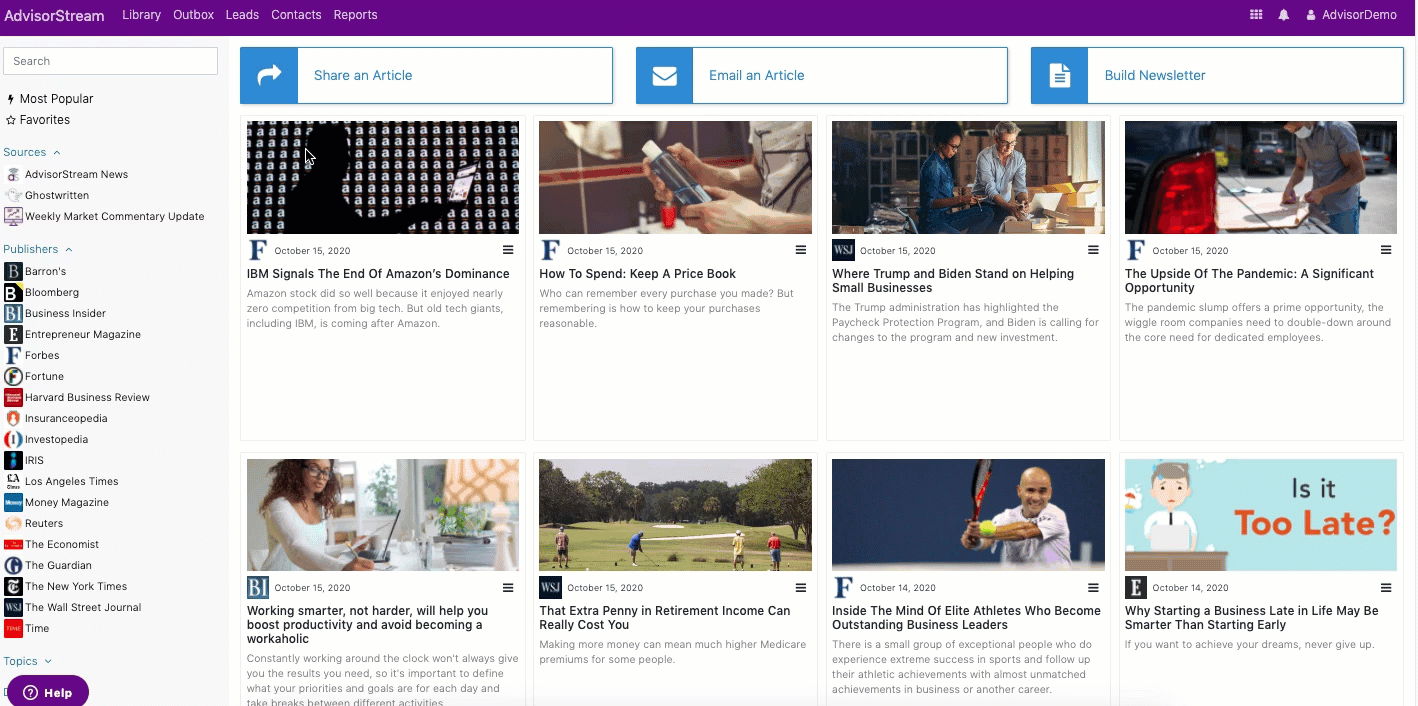Open the notifications bell
This screenshot has height=706, width=1418.
pos(1283,15)
